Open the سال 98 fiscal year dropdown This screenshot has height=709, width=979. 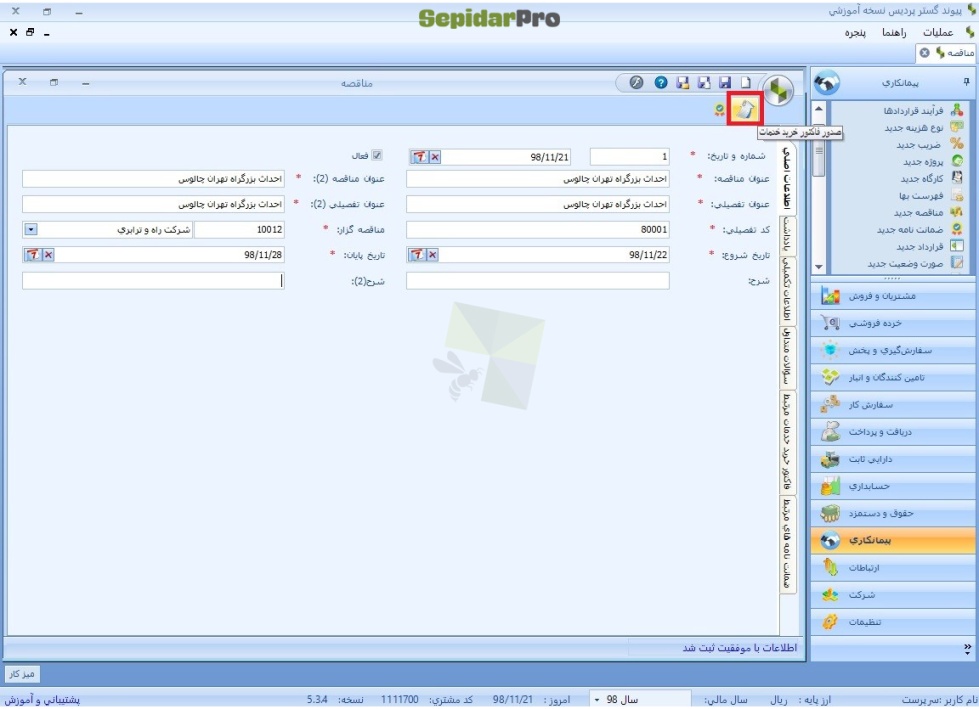click(640, 700)
